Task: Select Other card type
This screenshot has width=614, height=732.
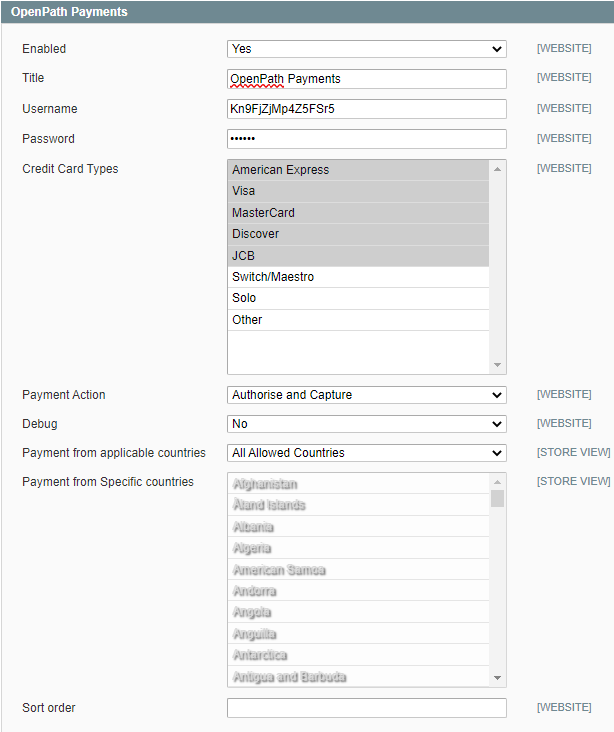Action: tap(358, 320)
